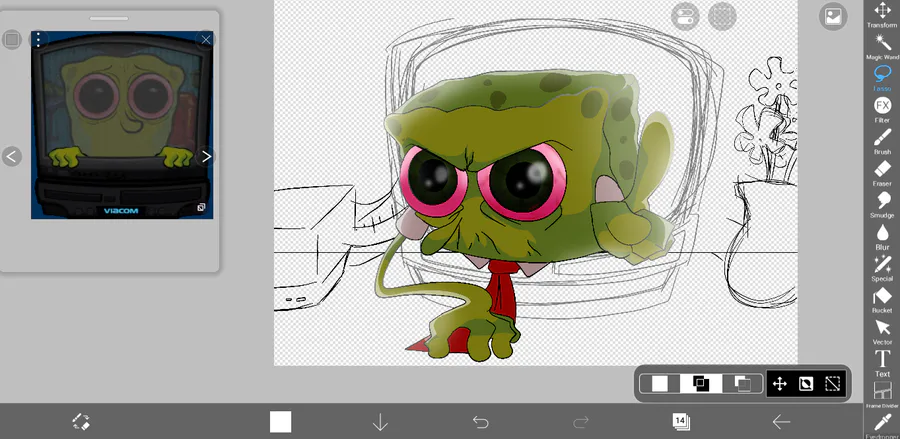Viewport: 900px width, 439px height.
Task: Select the Frame Divider tool
Action: click(882, 395)
